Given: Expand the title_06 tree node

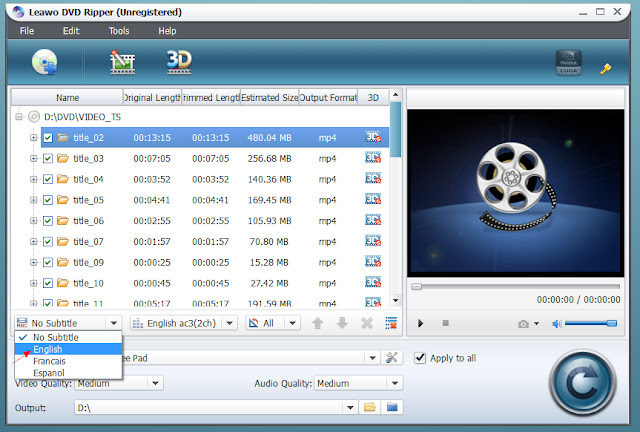Looking at the screenshot, I should tap(33, 221).
